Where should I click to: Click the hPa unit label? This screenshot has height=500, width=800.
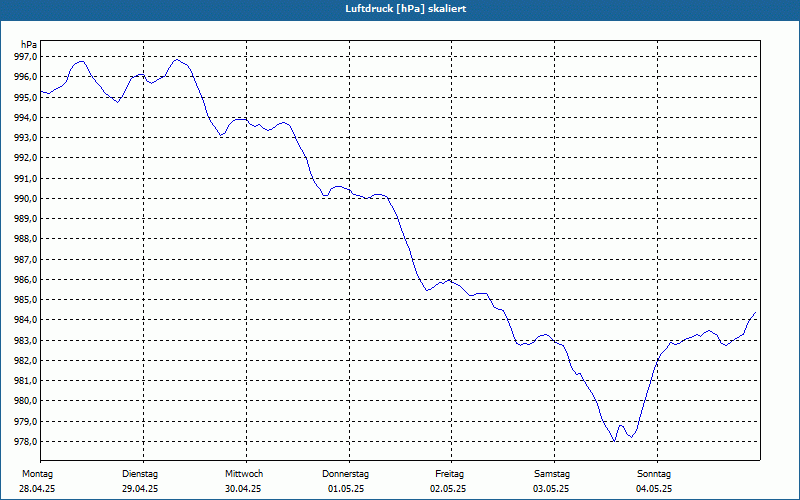tap(29, 45)
